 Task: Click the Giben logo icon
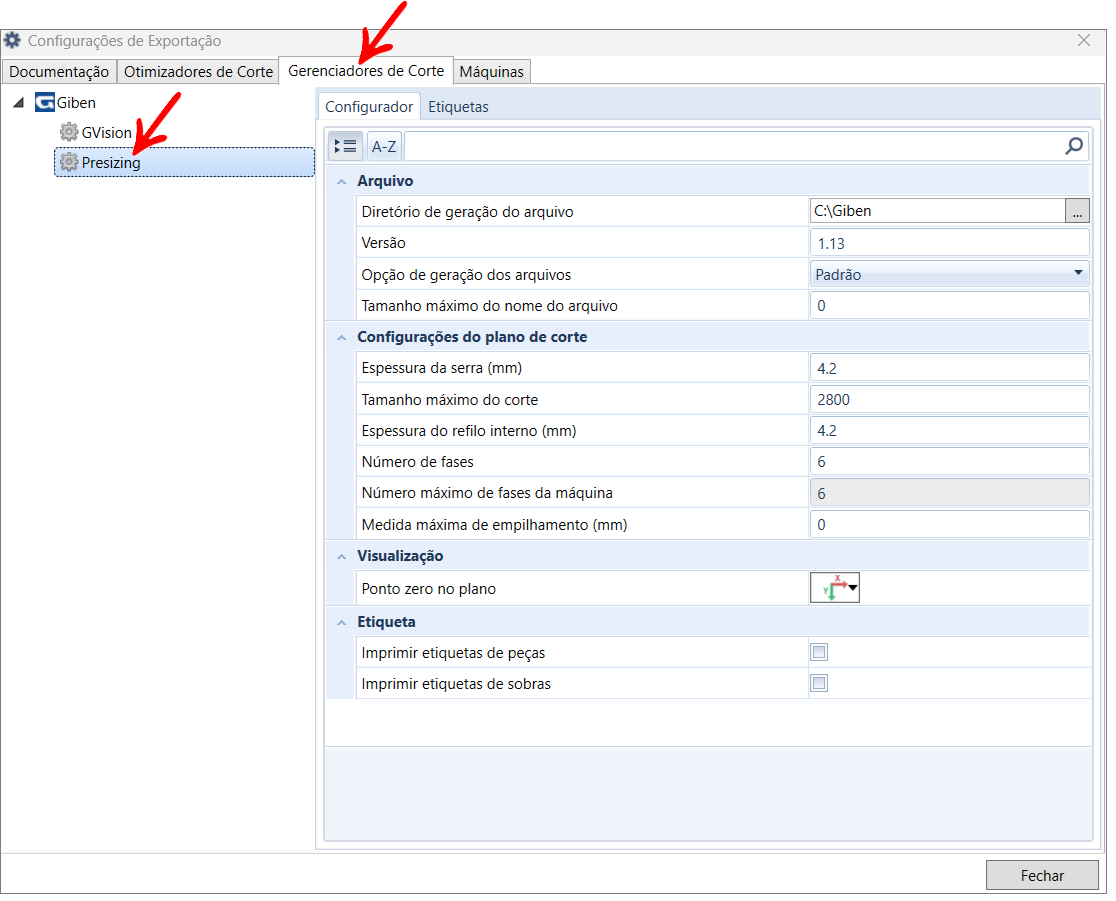(45, 102)
